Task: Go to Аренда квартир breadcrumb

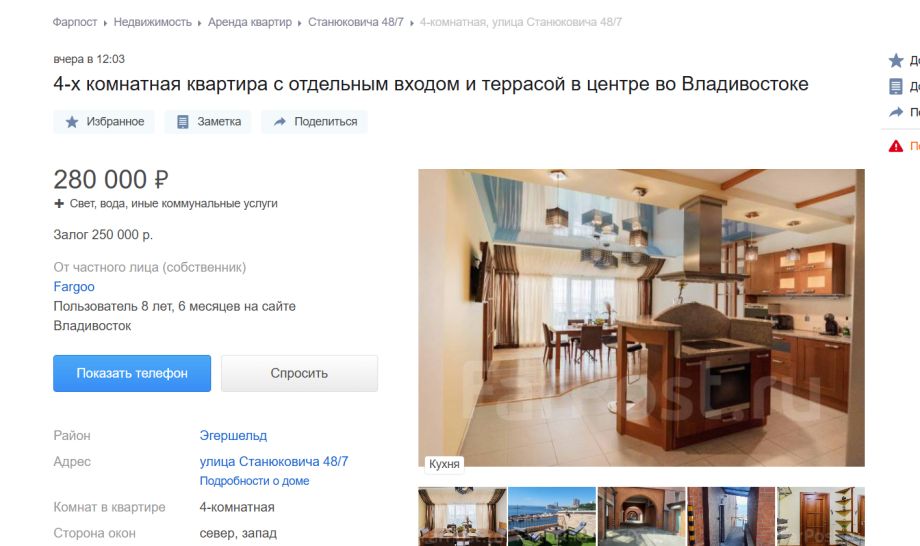Action: coord(249,22)
